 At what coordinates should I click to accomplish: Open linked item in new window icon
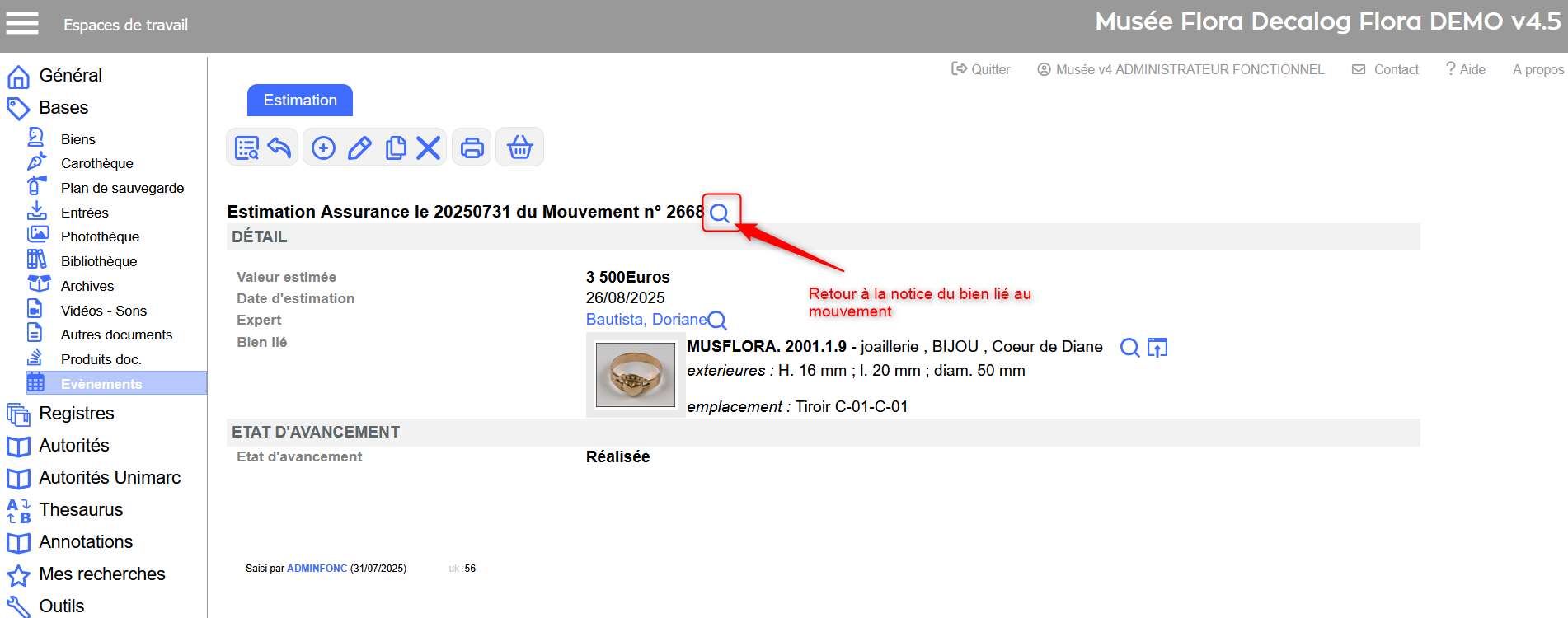point(1157,348)
